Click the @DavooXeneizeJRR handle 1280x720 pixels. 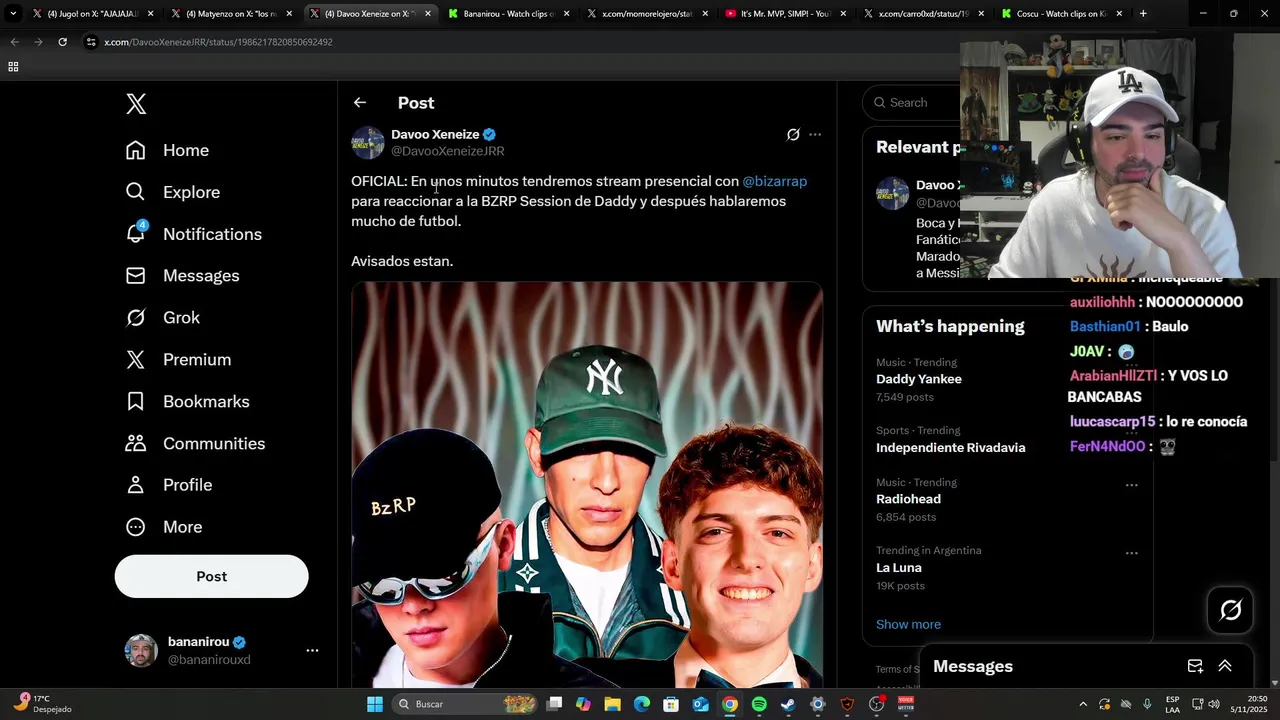point(447,151)
